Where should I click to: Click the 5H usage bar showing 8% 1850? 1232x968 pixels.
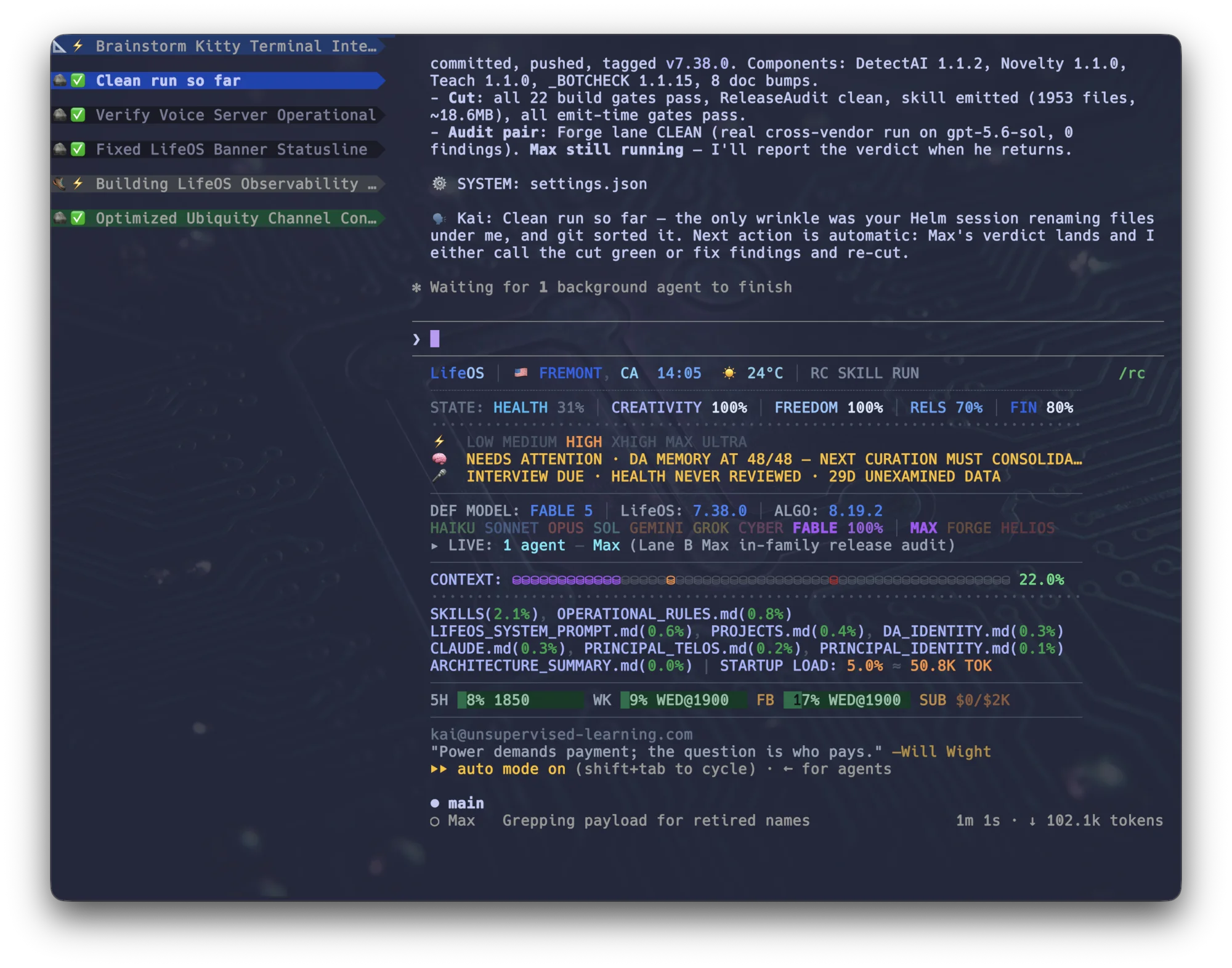pos(521,700)
